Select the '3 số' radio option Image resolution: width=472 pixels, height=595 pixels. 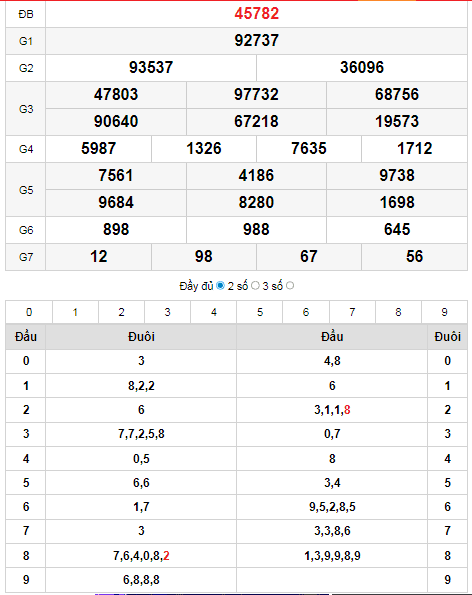(290, 286)
